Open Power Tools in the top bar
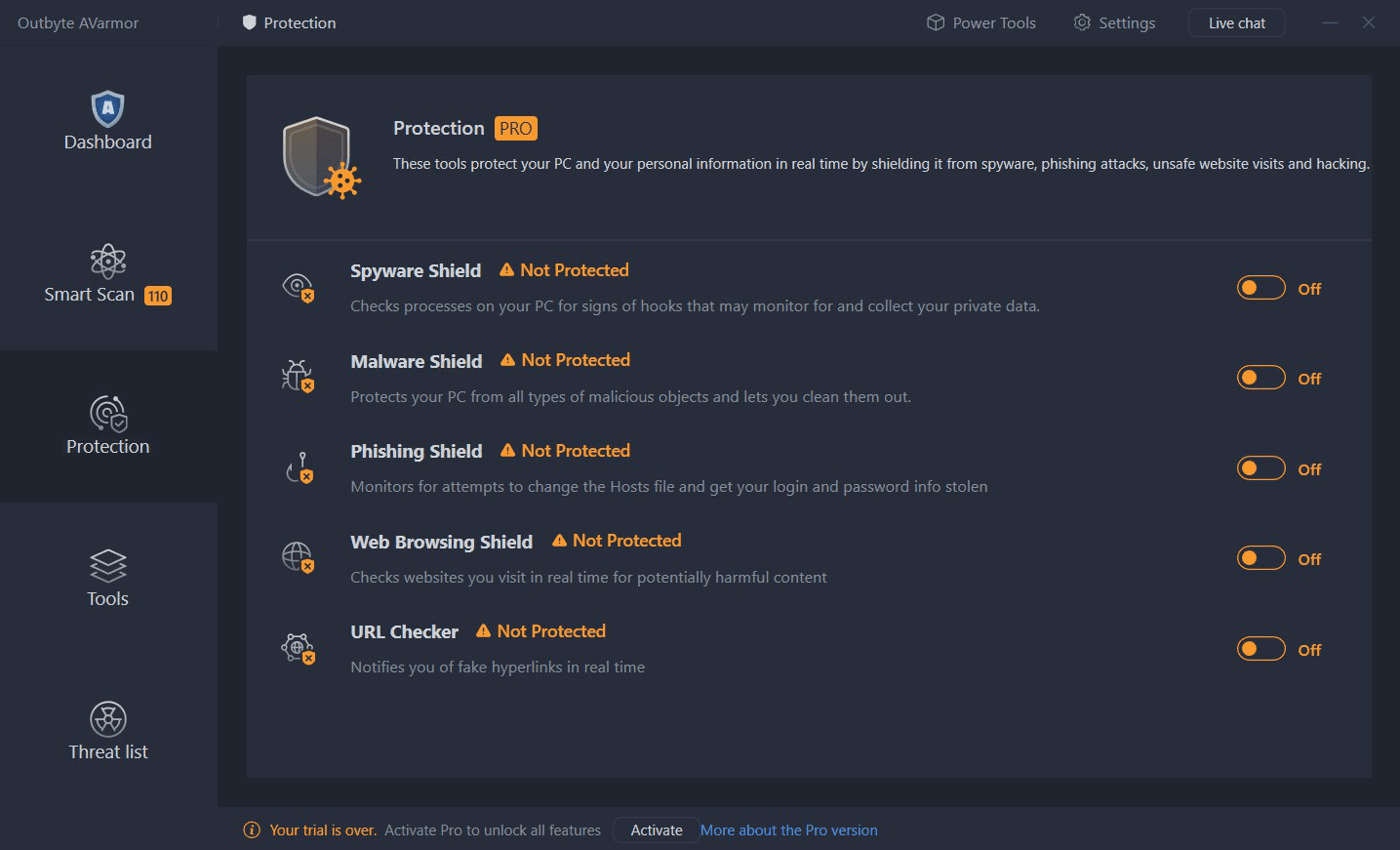This screenshot has width=1400, height=850. click(x=981, y=22)
